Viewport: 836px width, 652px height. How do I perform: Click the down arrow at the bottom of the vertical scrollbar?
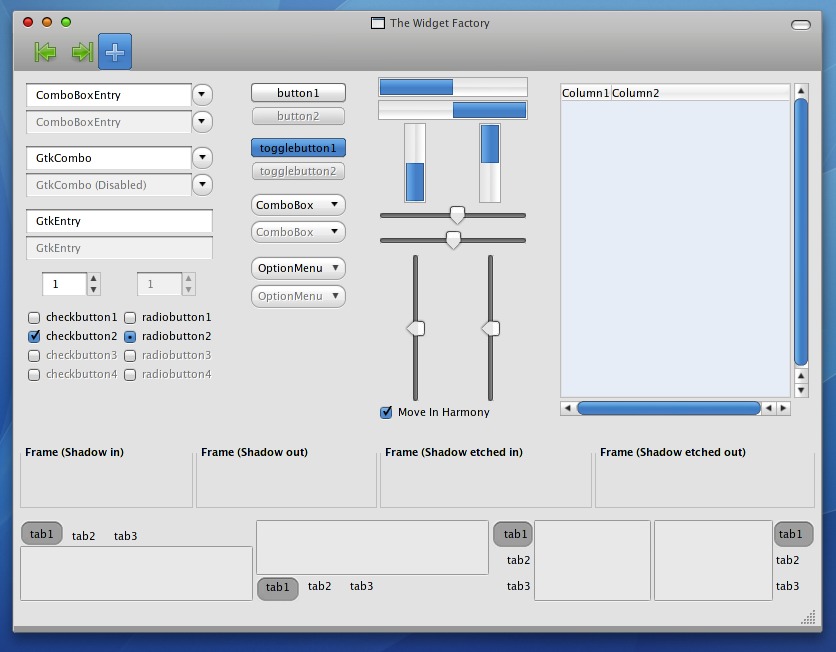(801, 390)
